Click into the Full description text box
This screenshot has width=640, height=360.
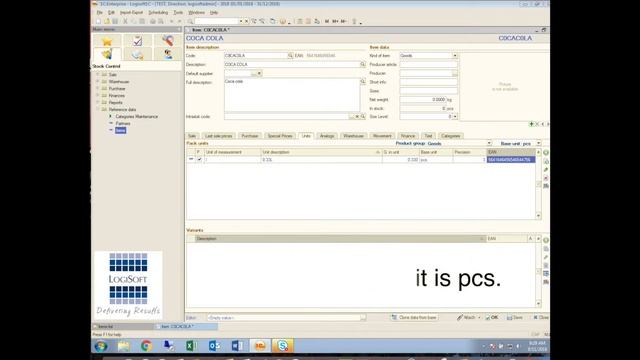tap(292, 95)
